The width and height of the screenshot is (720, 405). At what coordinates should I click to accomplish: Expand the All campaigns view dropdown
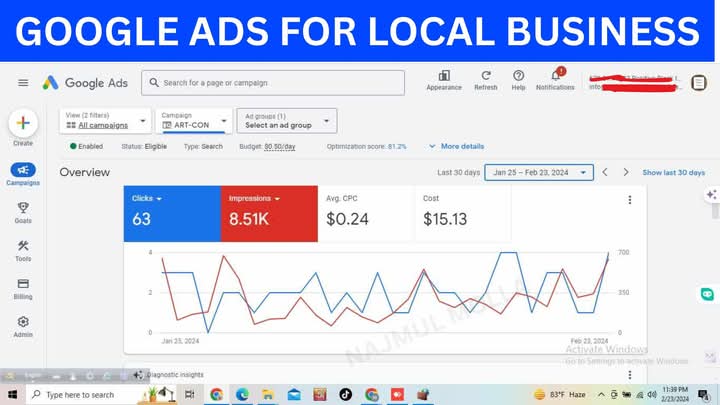tap(105, 121)
